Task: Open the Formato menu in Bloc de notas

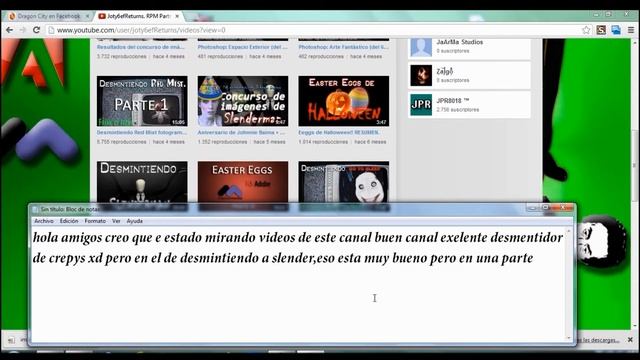Action: click(x=95, y=221)
